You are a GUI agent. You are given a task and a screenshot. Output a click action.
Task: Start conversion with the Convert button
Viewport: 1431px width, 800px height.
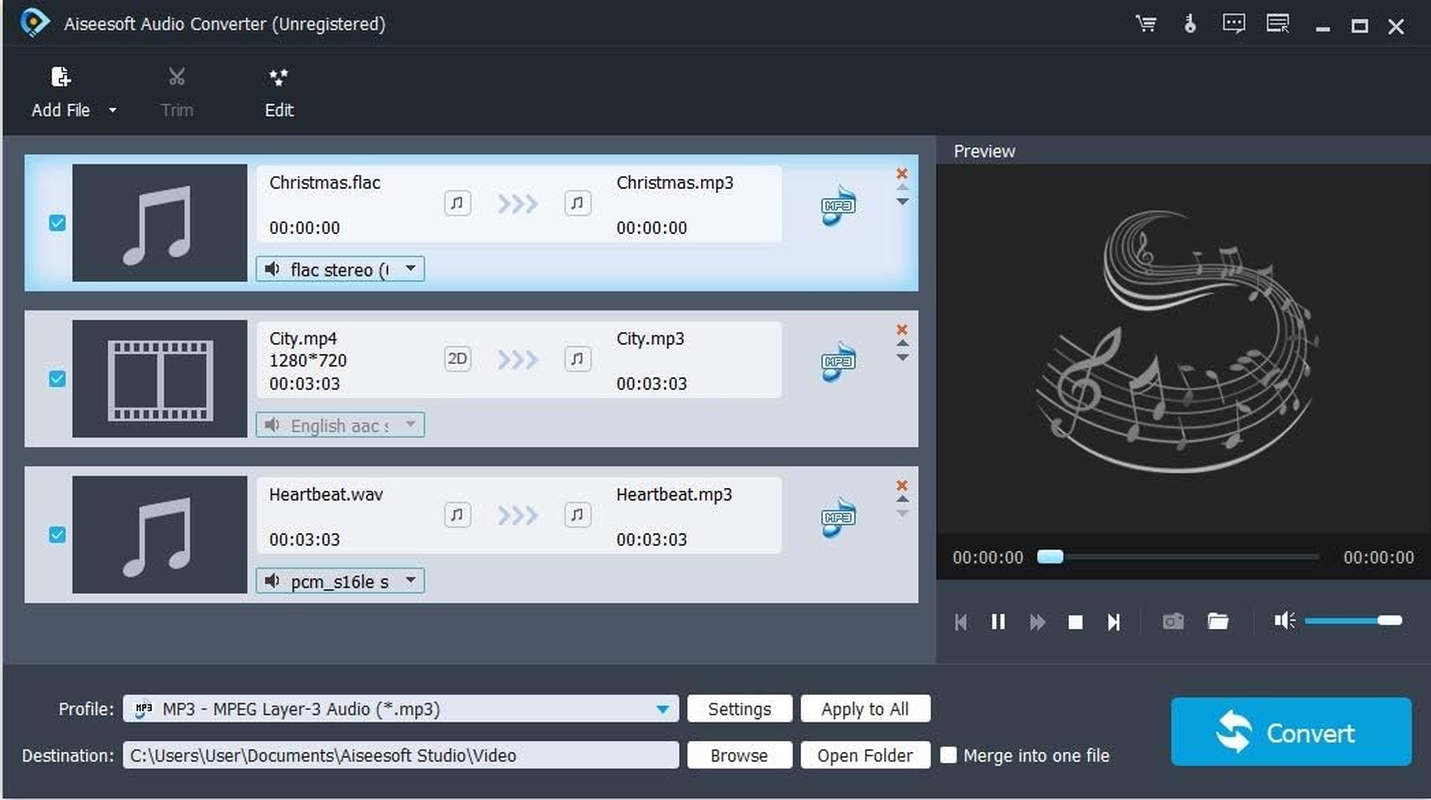point(1290,731)
